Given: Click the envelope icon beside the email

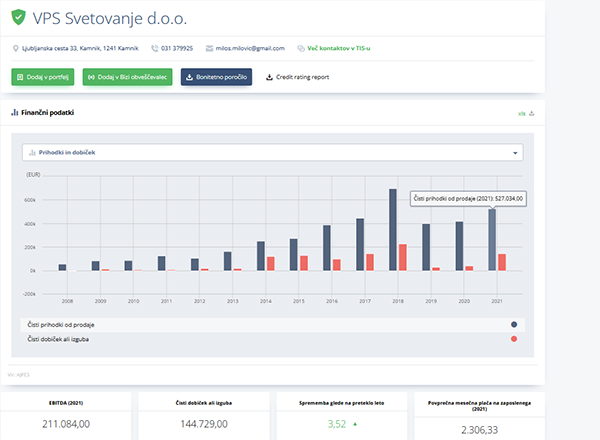Looking at the screenshot, I should pyautogui.click(x=209, y=48).
